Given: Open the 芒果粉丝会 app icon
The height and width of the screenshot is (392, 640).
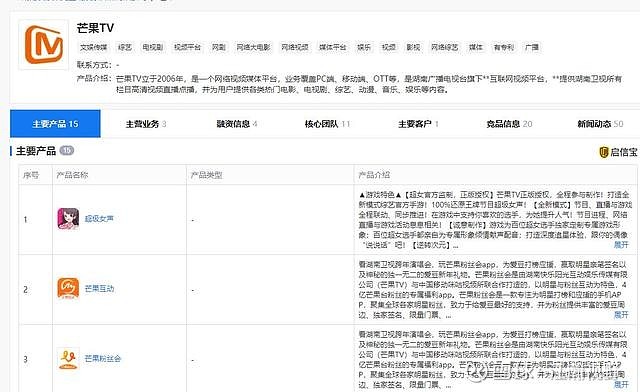Looking at the screenshot, I should (x=68, y=359).
